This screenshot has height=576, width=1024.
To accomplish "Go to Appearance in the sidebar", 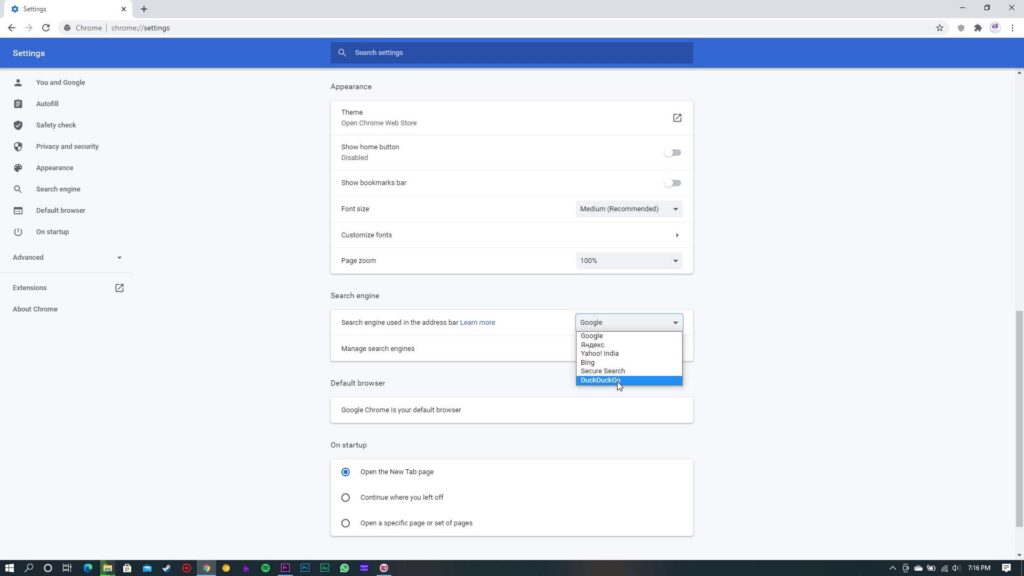I will 54,168.
